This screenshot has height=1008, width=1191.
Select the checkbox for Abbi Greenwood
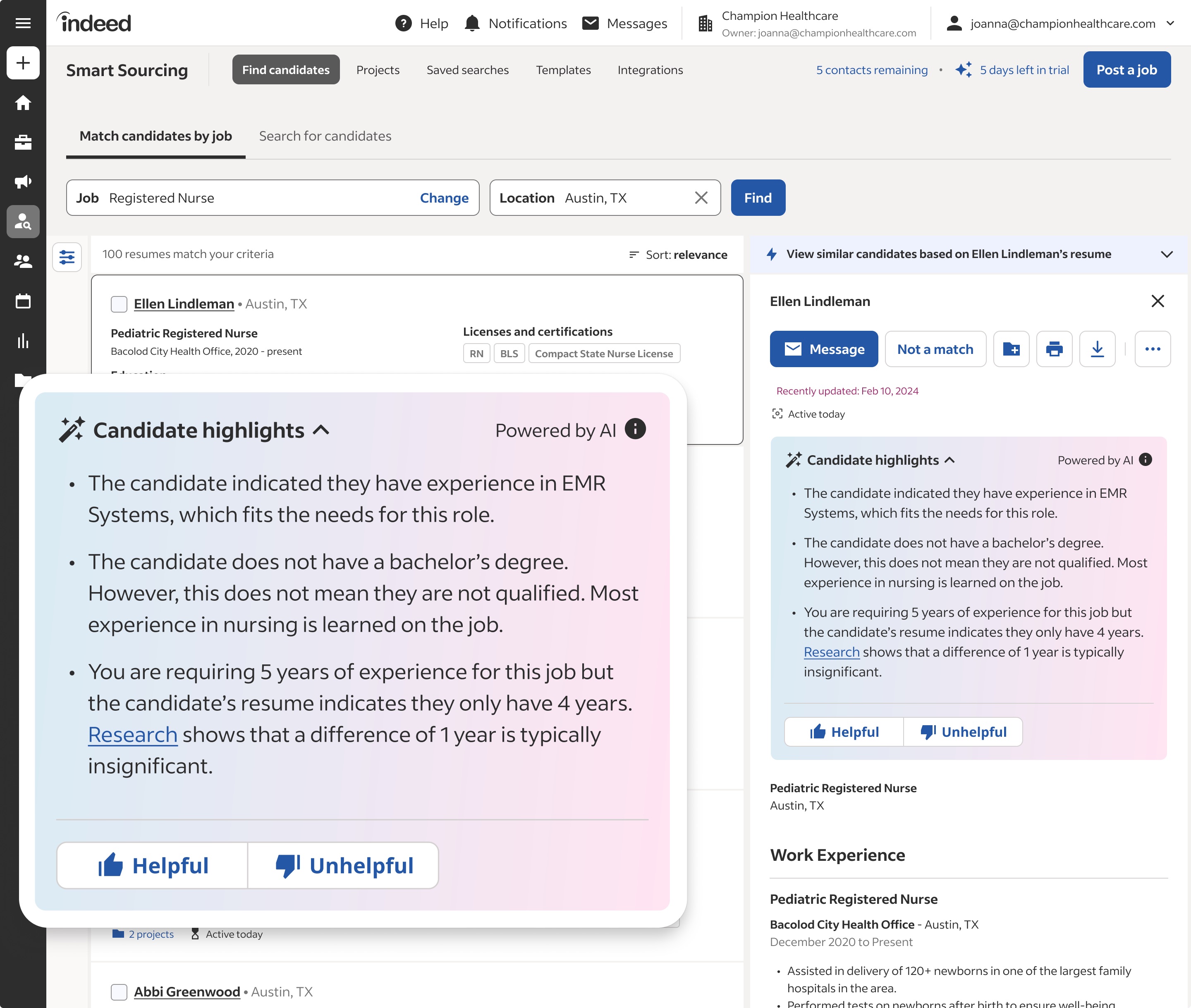coord(119,991)
